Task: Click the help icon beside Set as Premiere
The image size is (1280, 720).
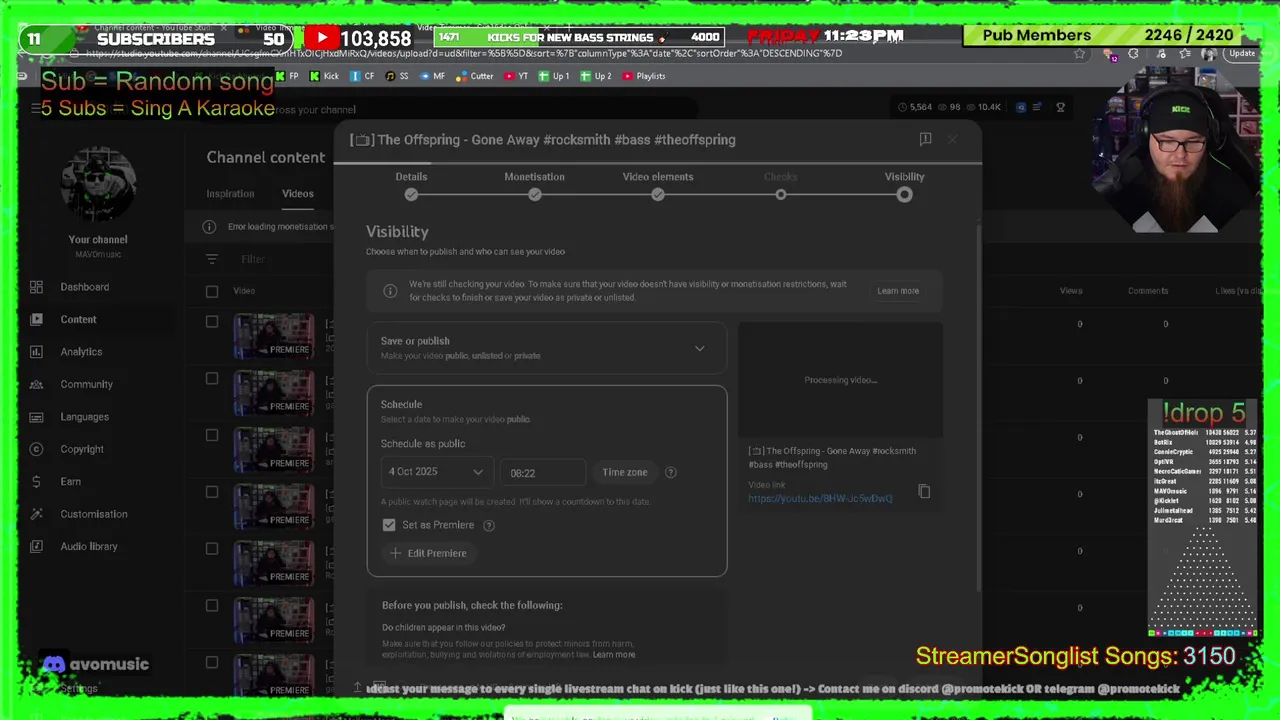Action: click(489, 525)
